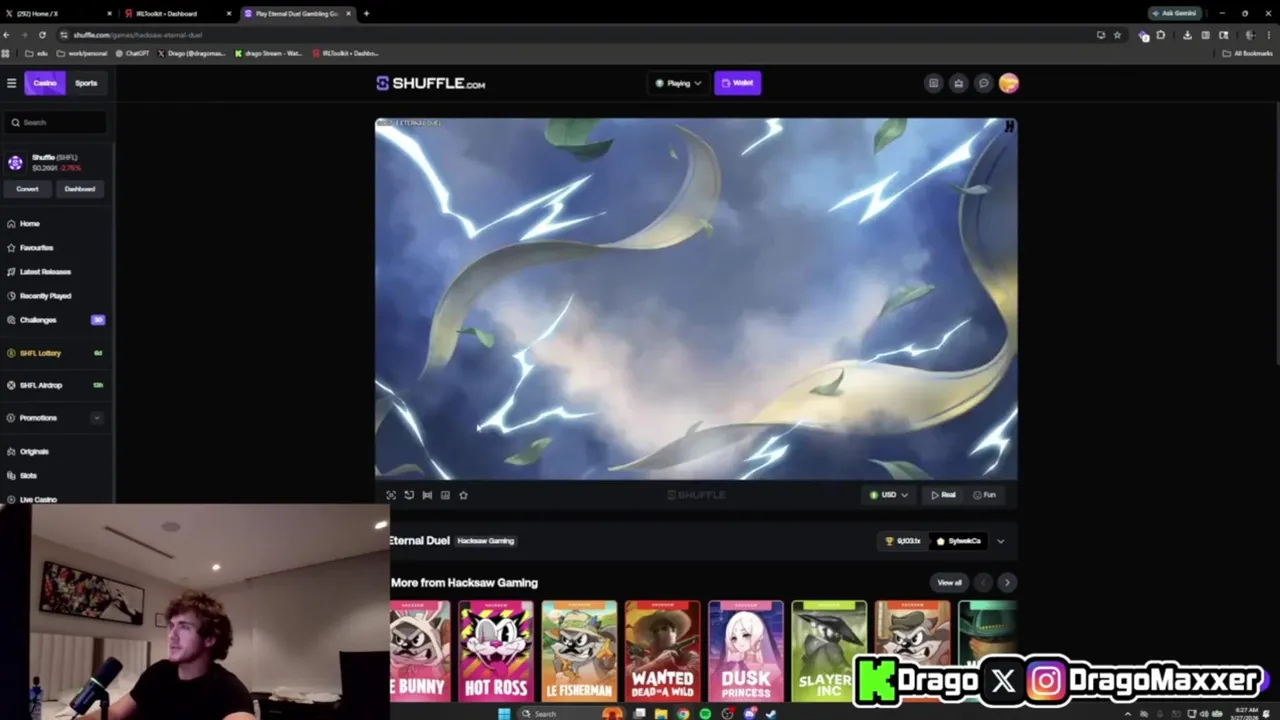
Task: Open the header crown icon
Action: (x=958, y=83)
